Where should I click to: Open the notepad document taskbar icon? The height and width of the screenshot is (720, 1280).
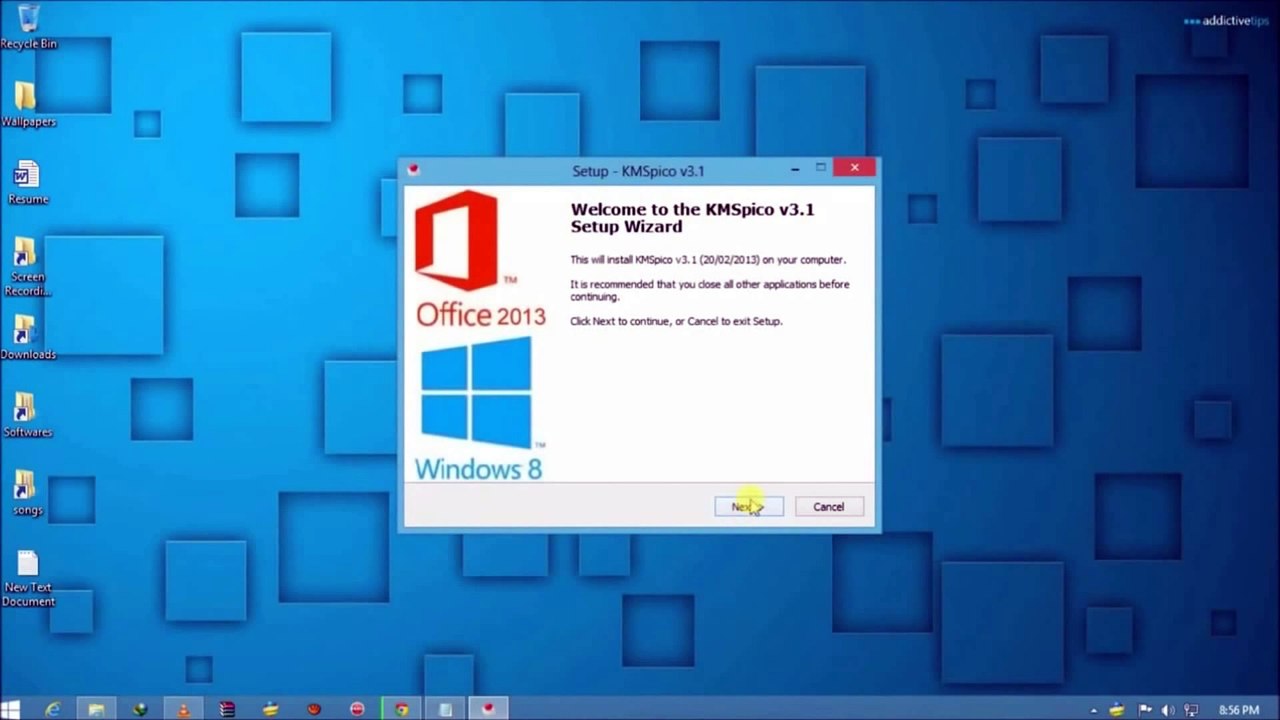click(445, 710)
